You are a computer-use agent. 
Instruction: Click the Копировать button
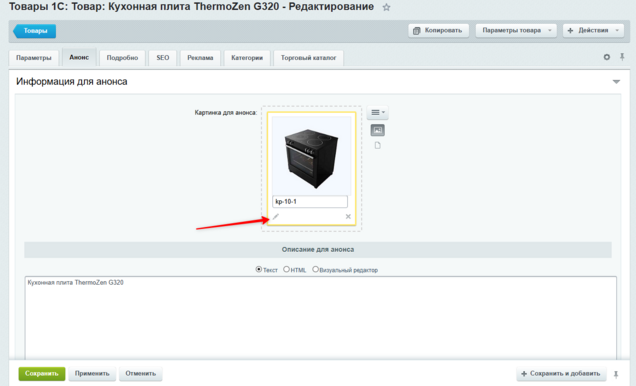click(438, 30)
